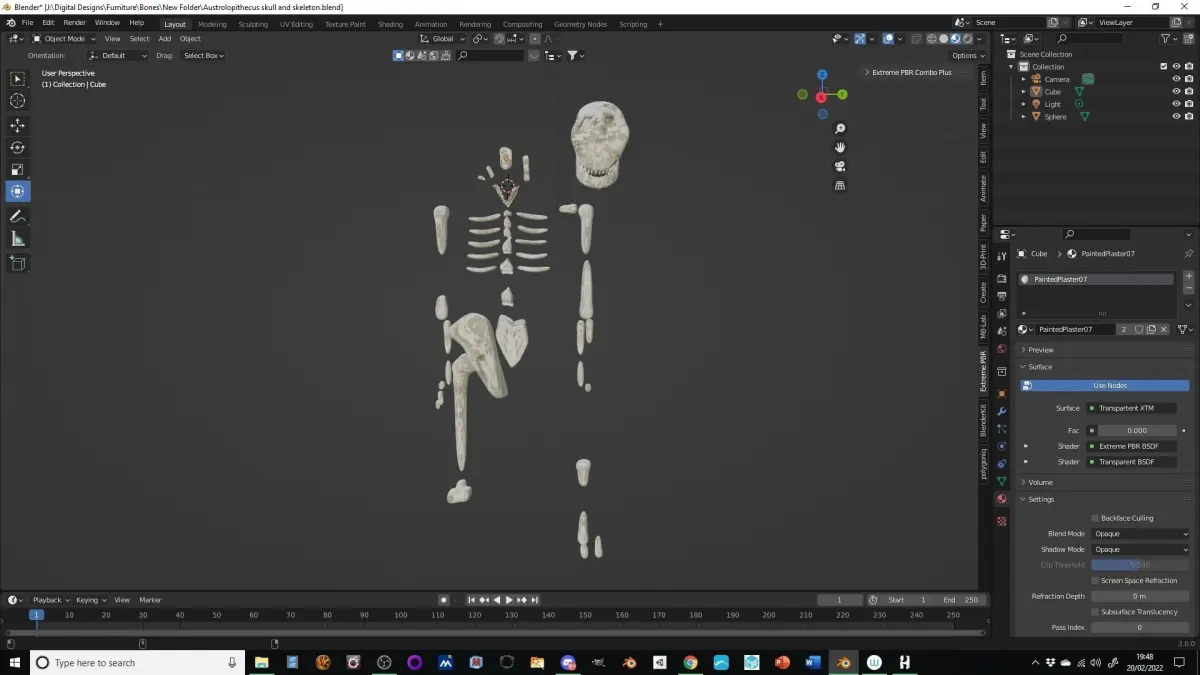
Task: Disable rendering for the Sphere object
Action: click(1189, 116)
